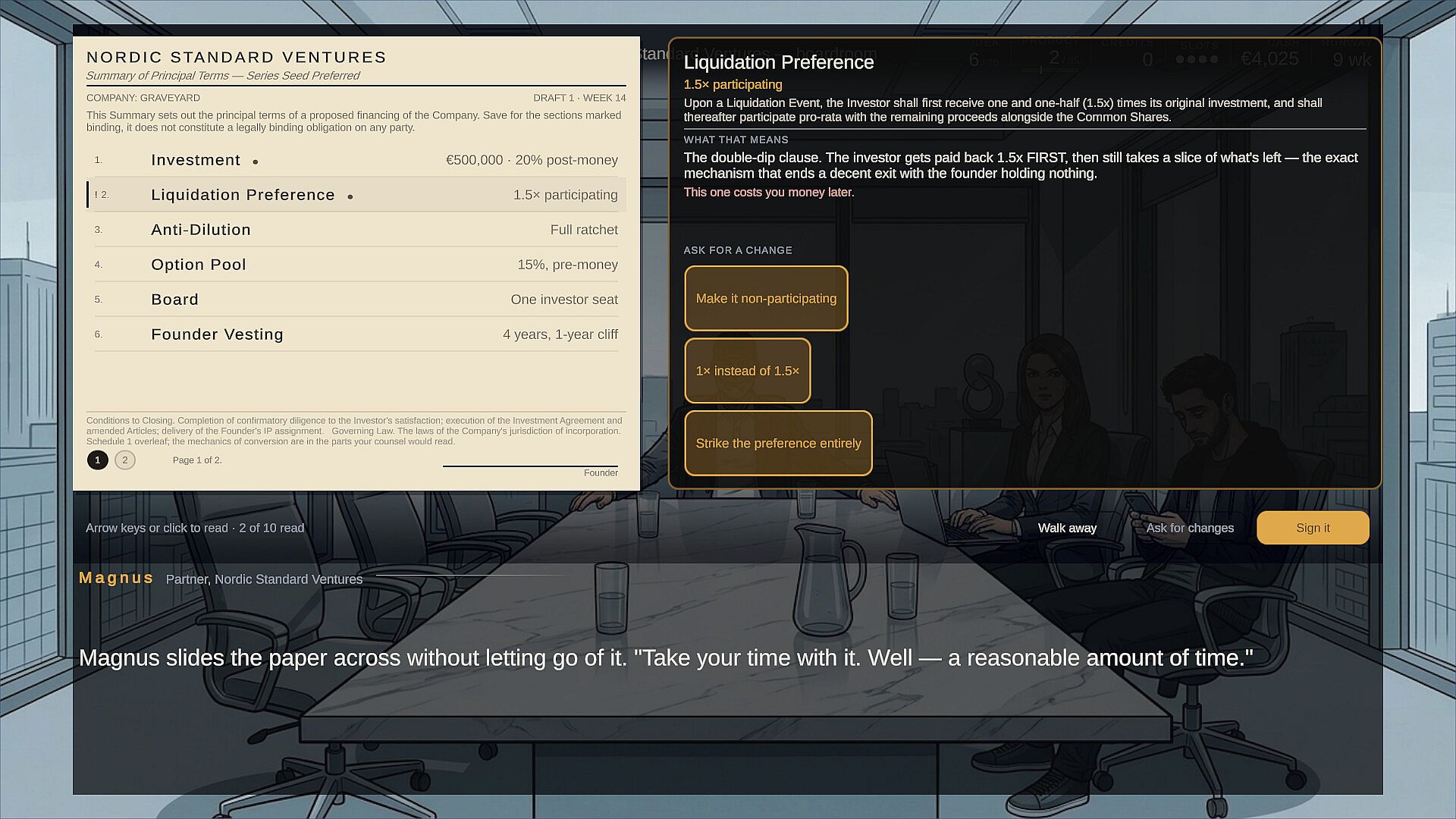The height and width of the screenshot is (819, 1456).
Task: Click the Nordic Standard Ventures heading
Action: pyautogui.click(x=237, y=57)
